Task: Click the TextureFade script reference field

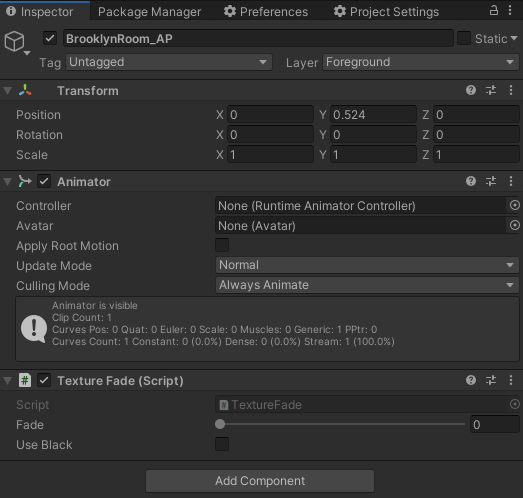Action: point(361,405)
